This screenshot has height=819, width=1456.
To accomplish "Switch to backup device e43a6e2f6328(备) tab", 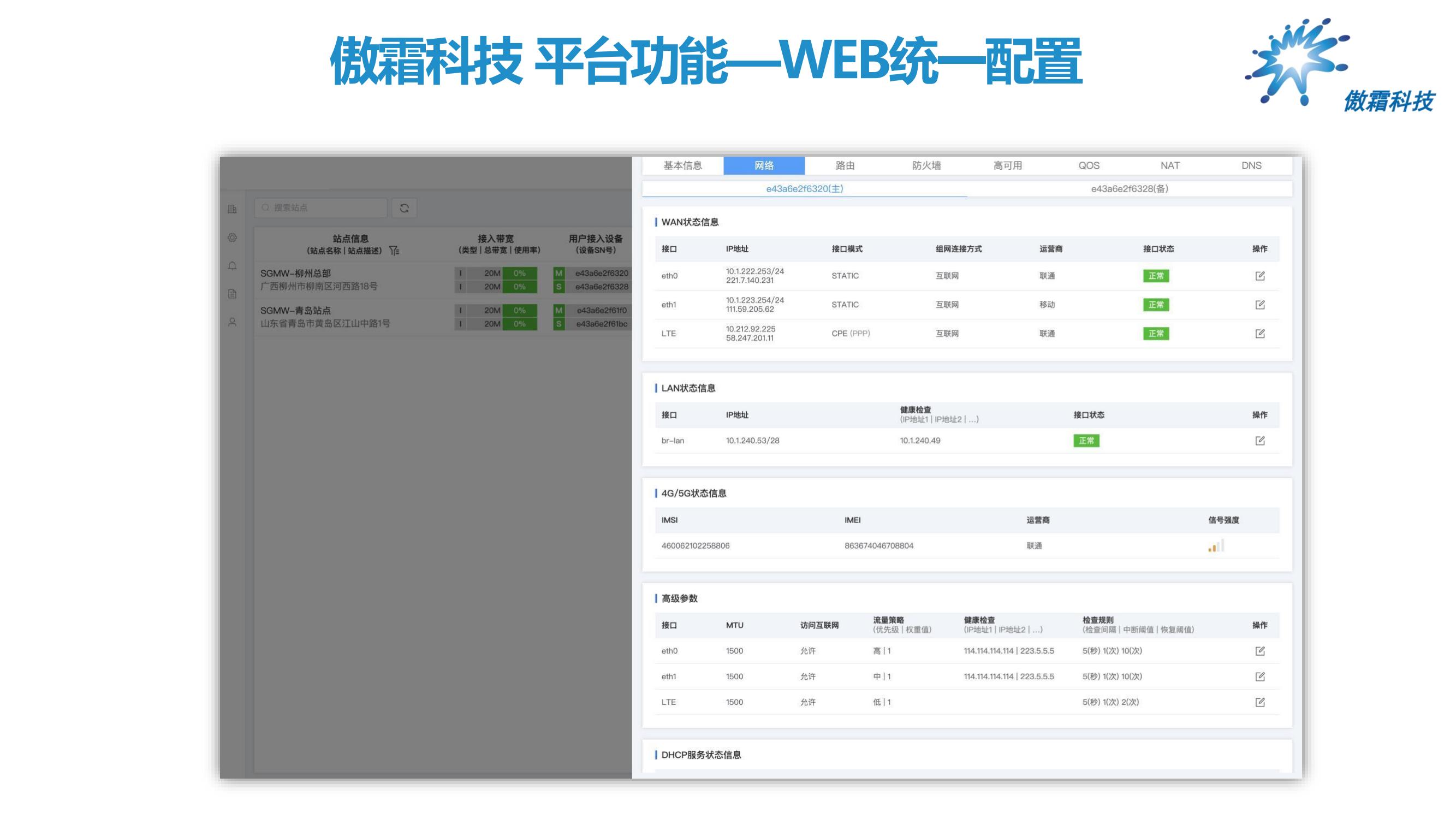I will click(1130, 189).
